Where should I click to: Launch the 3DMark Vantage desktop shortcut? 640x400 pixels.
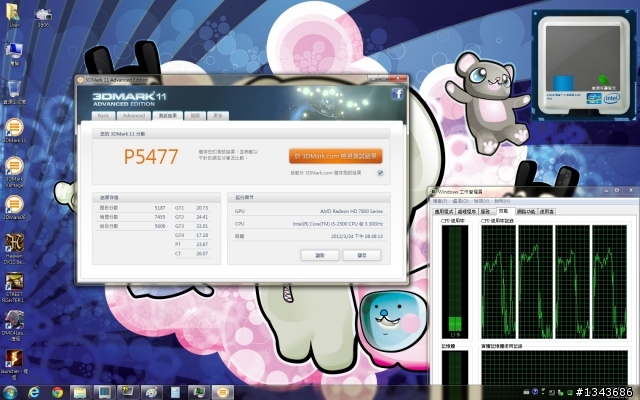point(14,171)
